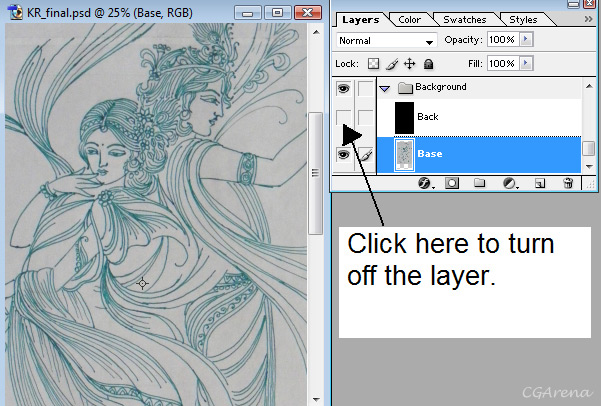601x406 pixels.
Task: Select the Base layer name
Action: pos(430,154)
